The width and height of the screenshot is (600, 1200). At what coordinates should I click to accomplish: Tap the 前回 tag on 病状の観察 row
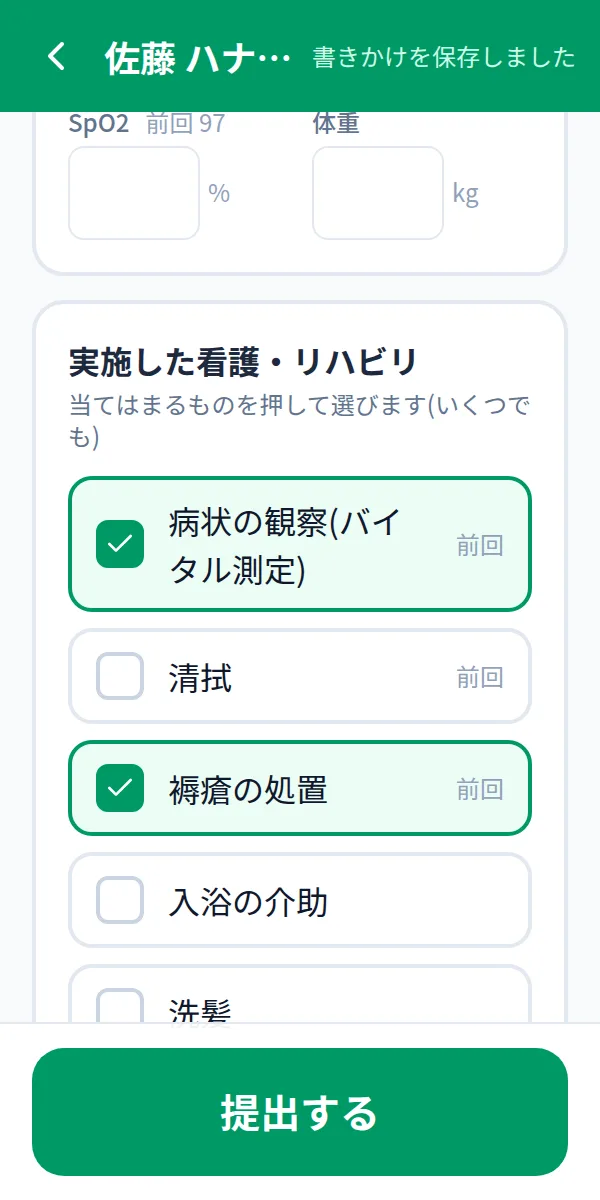click(480, 545)
